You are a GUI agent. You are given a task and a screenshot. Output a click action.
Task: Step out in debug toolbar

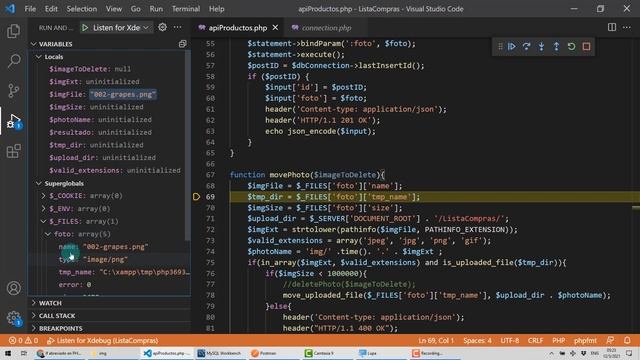pos(556,47)
